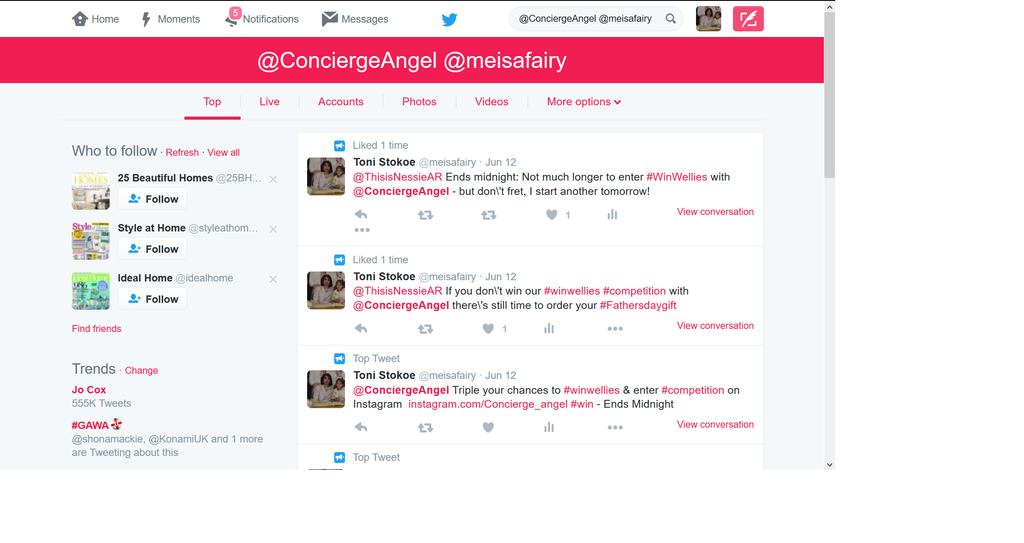Screen dimensions: 1024x543
Task: View conversation for Ends midnight tweet
Action: coord(715,212)
